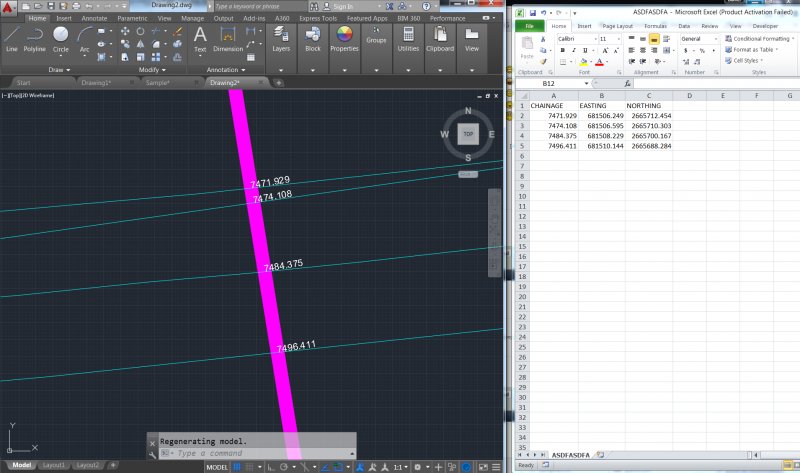
Task: Click the Excel Save icon
Action: click(x=532, y=13)
